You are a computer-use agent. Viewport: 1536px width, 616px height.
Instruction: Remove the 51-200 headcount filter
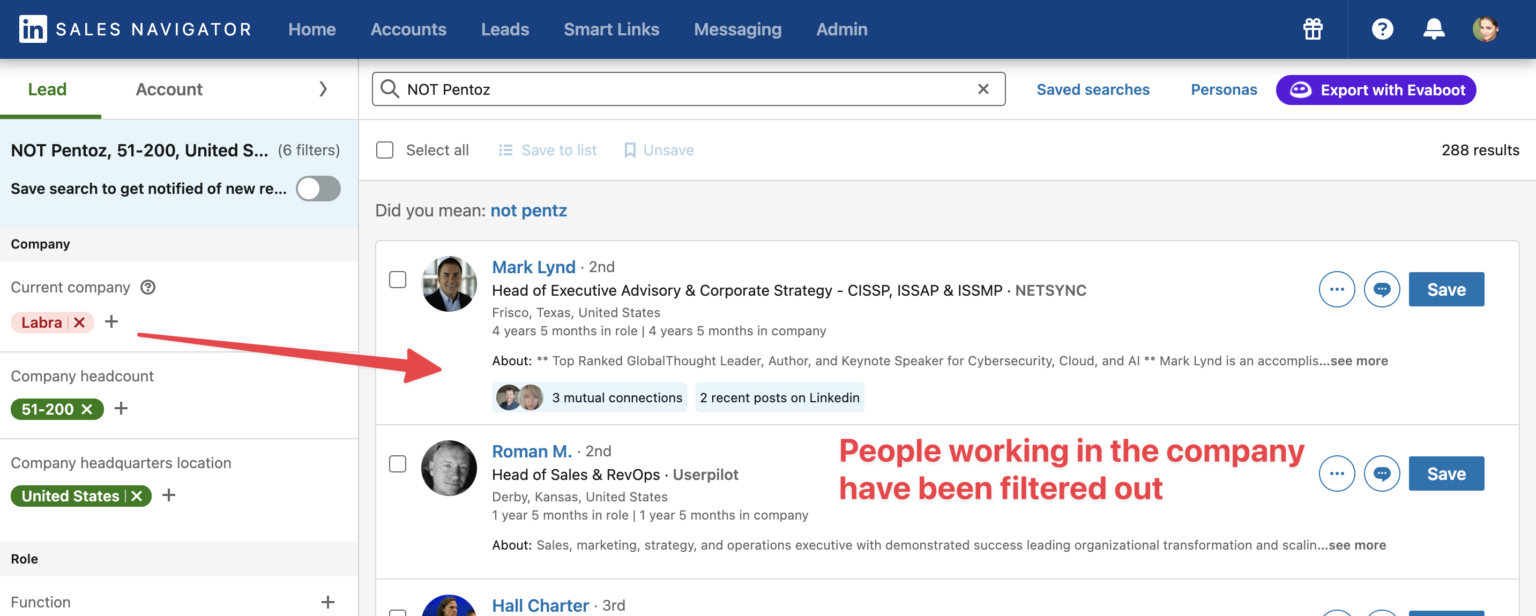87,409
